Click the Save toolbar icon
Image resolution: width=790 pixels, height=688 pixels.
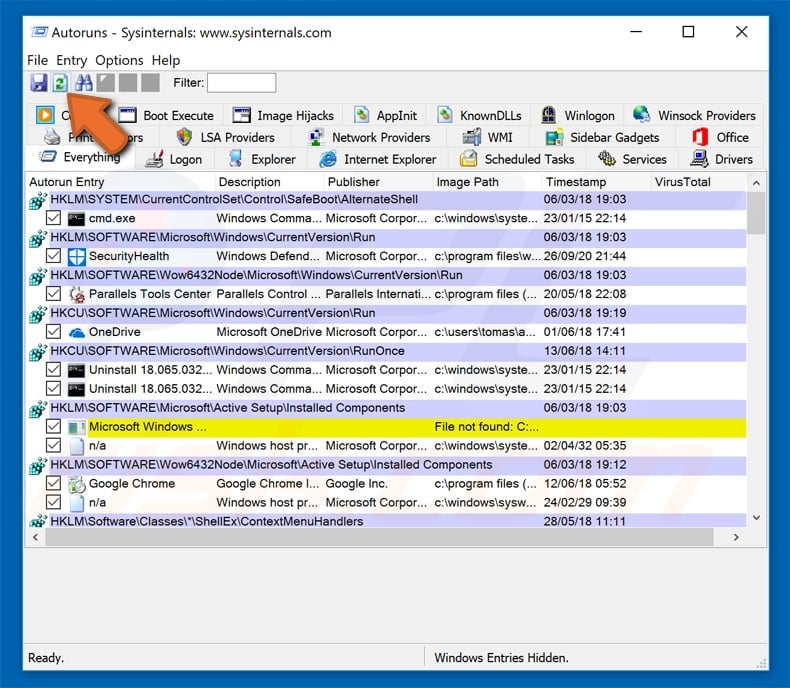coord(38,83)
